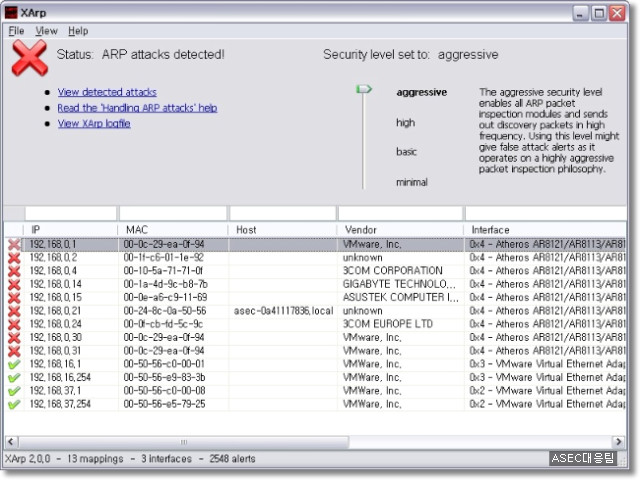Click the red X icon beside 192.168.0.21
Screen dimensions: 640x480
(x=14, y=311)
